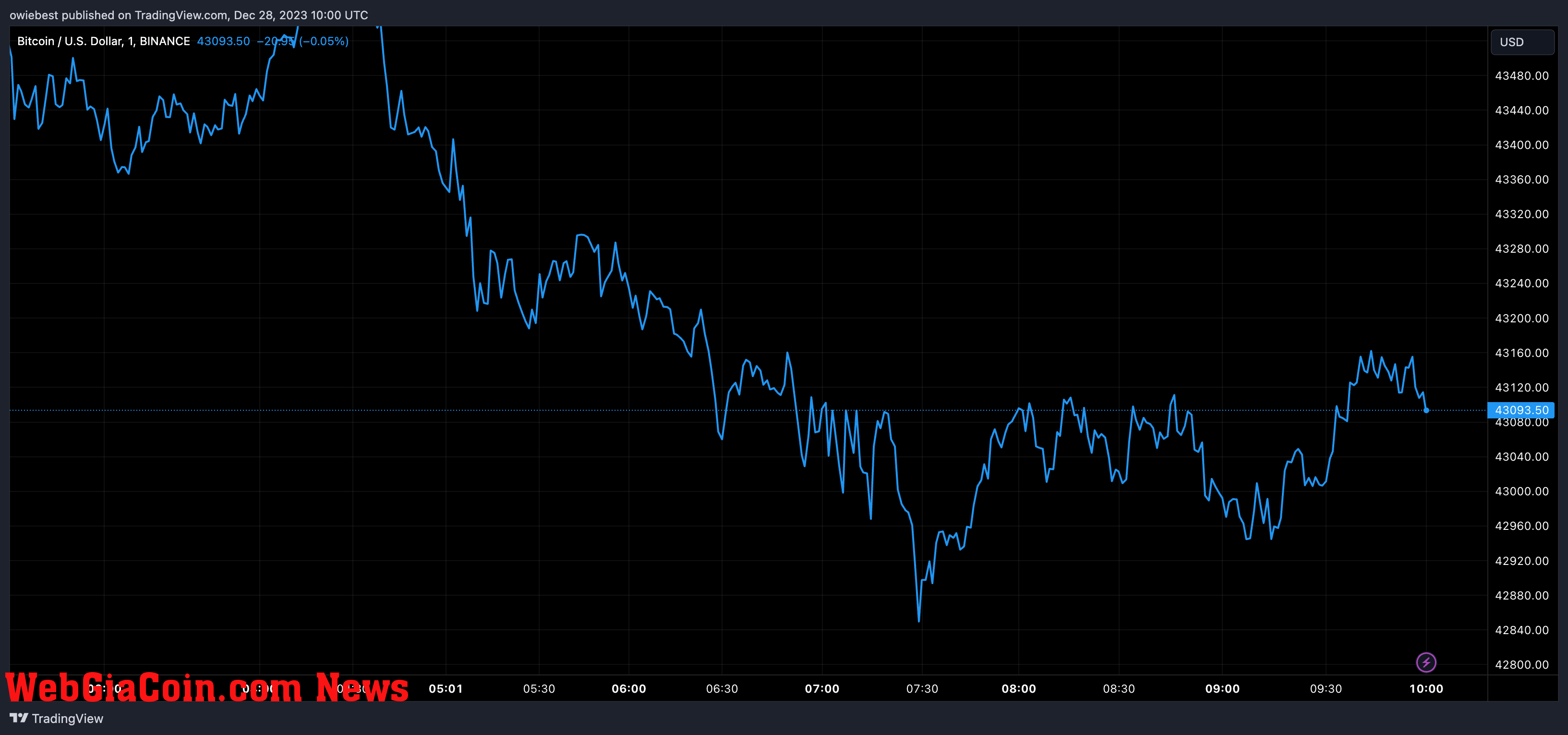Click the 43200.00 price axis label
This screenshot has height=735, width=1568.
[x=1522, y=318]
